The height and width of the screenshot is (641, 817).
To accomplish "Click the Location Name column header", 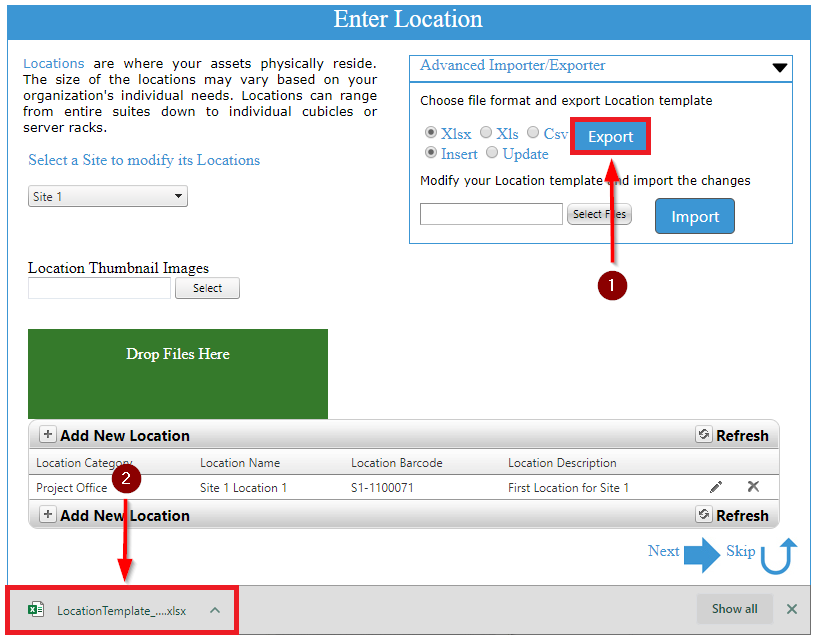I will [240, 463].
